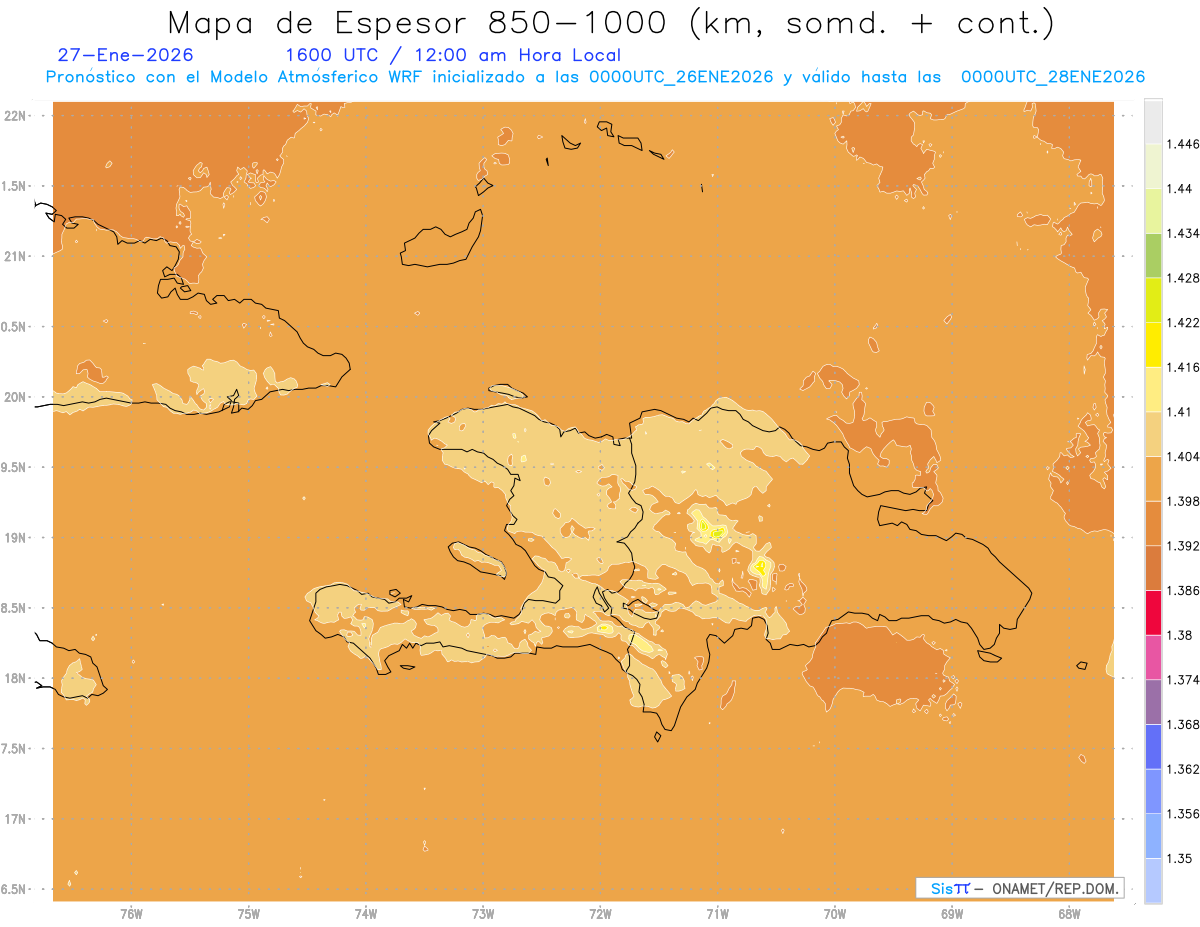Click the purple 1.368–1.374 legend swatch
The image size is (1200, 927).
pyautogui.click(x=1153, y=702)
